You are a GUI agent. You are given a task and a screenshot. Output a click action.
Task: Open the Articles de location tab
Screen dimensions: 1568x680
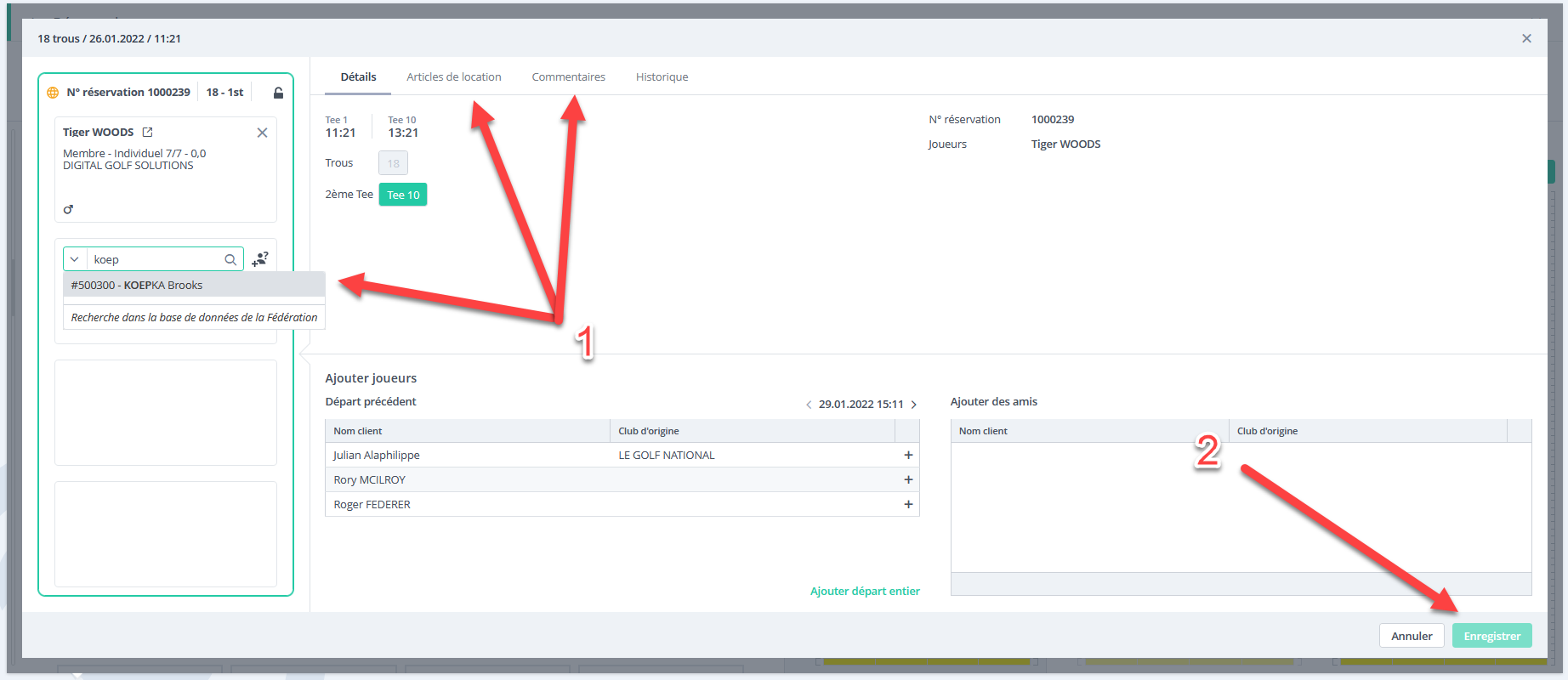[454, 76]
